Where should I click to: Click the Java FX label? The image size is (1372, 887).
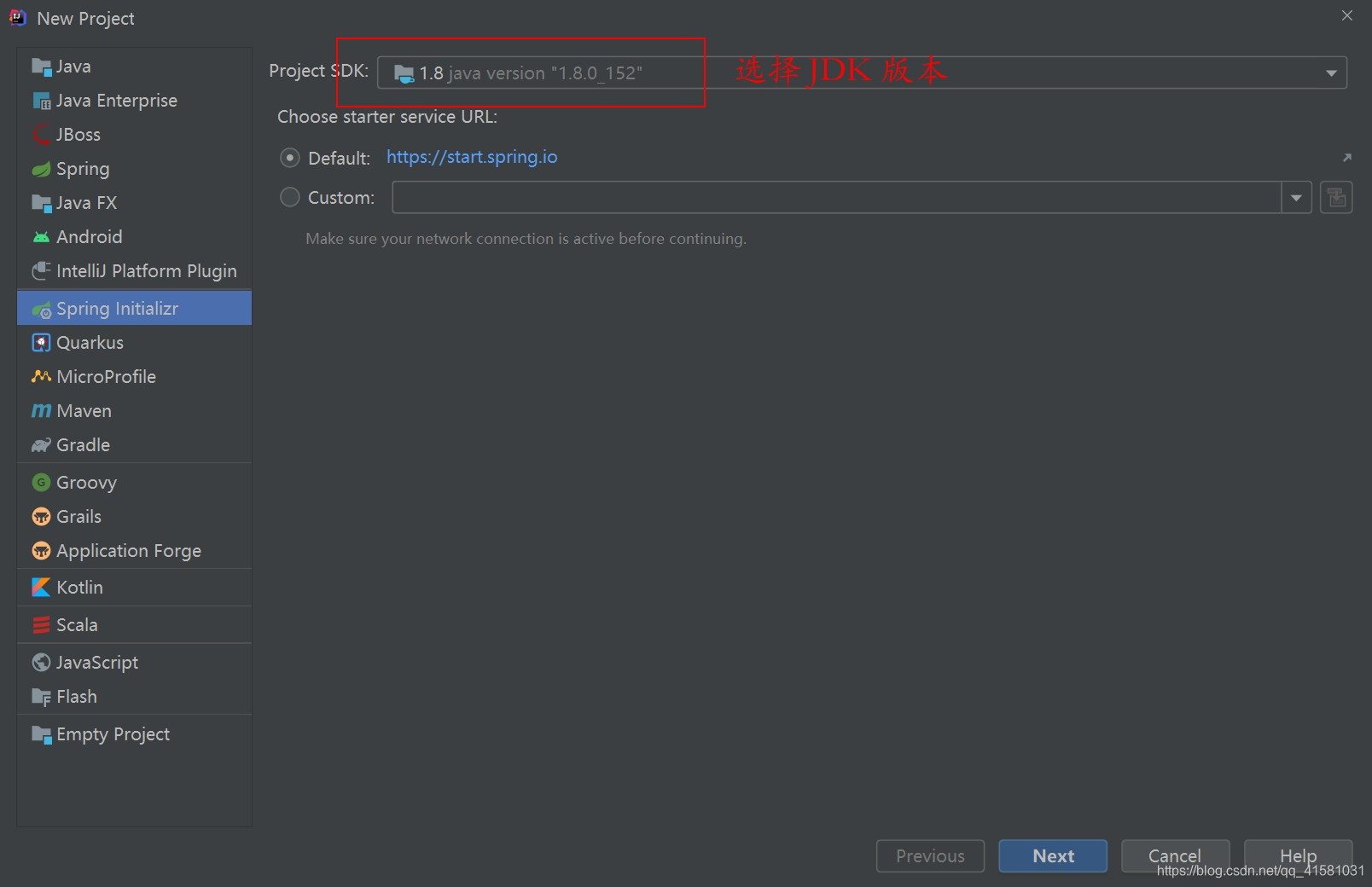tap(86, 203)
